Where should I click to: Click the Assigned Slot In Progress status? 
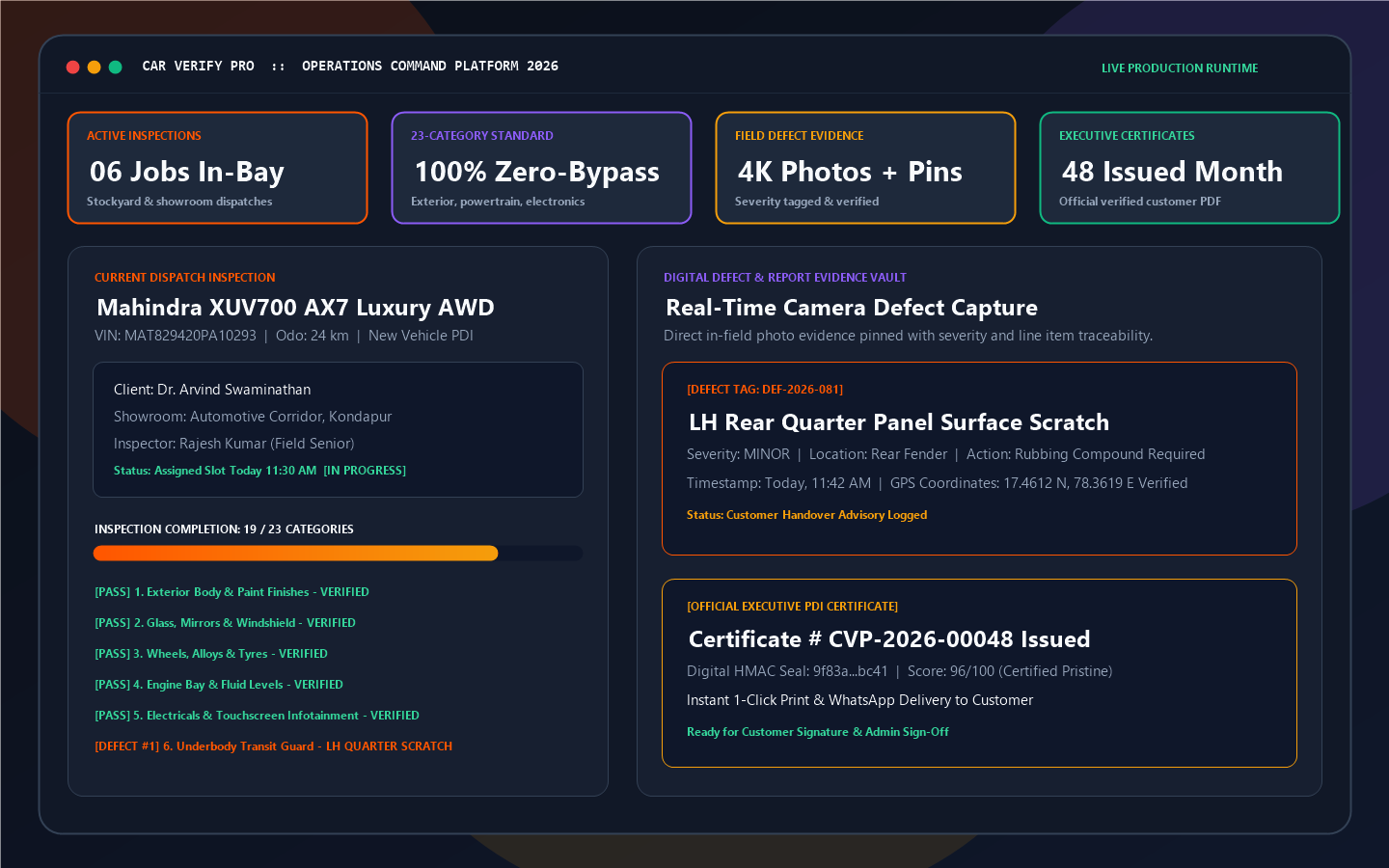click(259, 471)
